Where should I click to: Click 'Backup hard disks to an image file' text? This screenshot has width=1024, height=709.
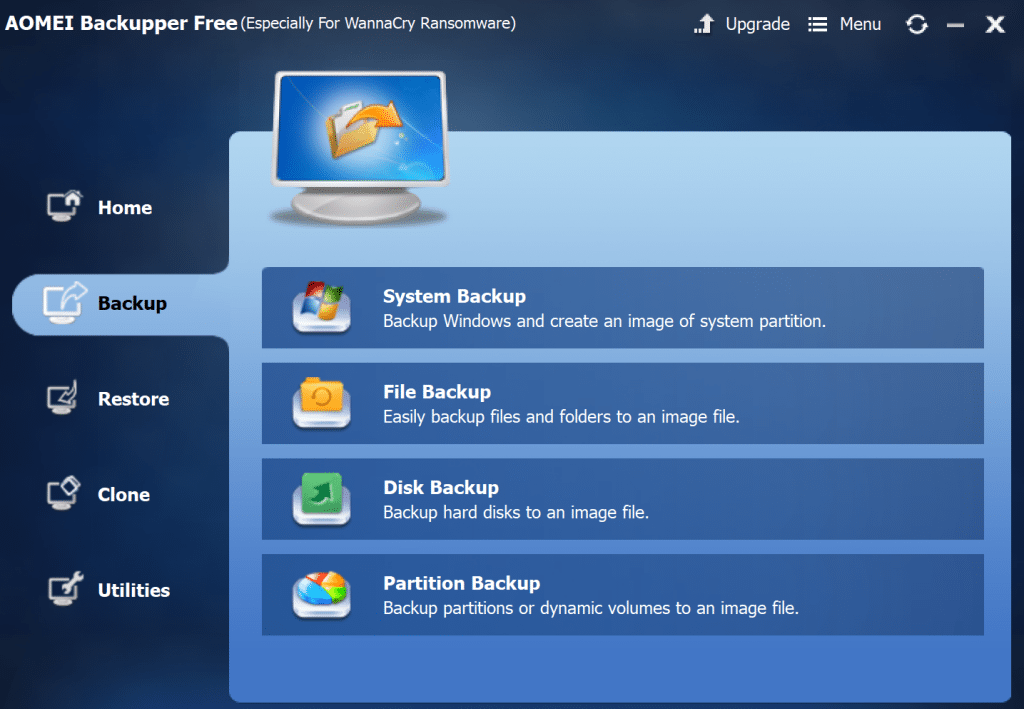tap(516, 512)
